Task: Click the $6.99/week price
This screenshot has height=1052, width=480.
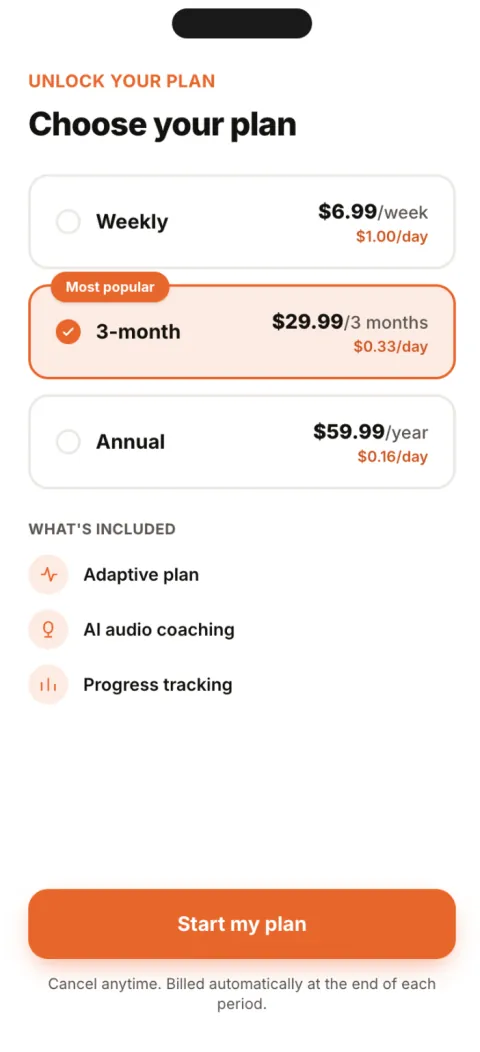Action: click(x=373, y=213)
